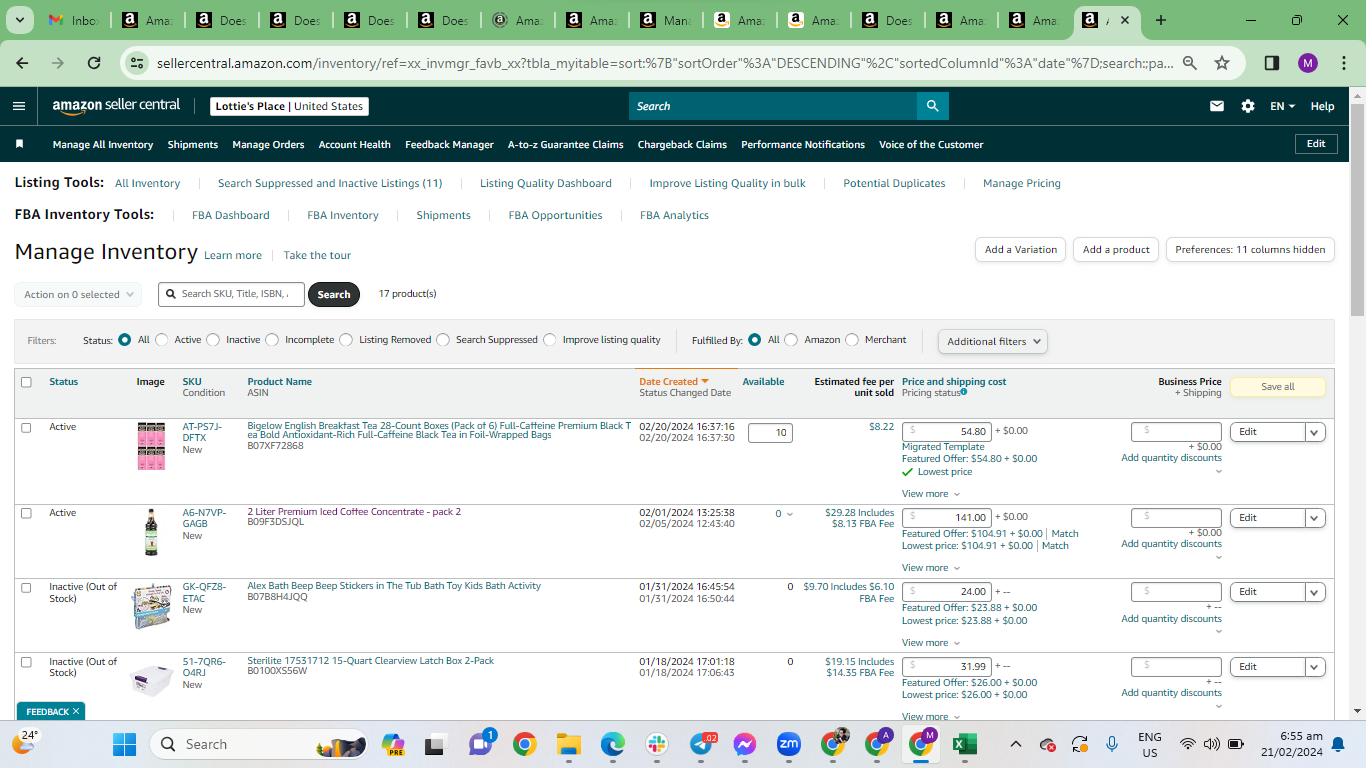
Task: Open Telegram from the taskbar
Action: 701,744
